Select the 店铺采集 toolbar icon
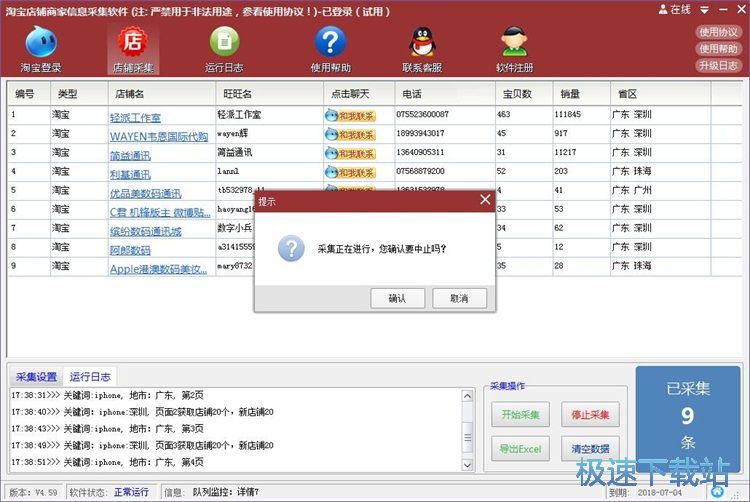 [133, 49]
